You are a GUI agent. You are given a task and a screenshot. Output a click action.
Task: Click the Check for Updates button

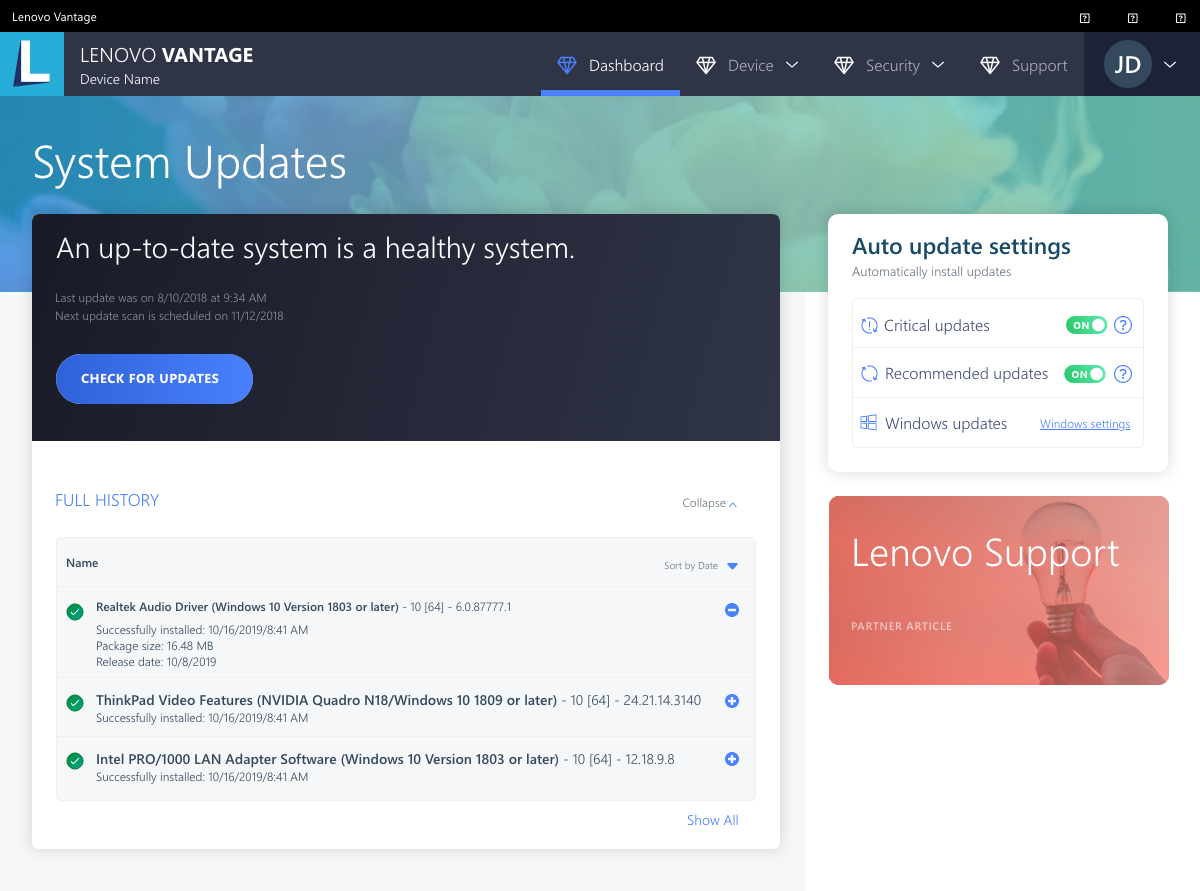(154, 379)
